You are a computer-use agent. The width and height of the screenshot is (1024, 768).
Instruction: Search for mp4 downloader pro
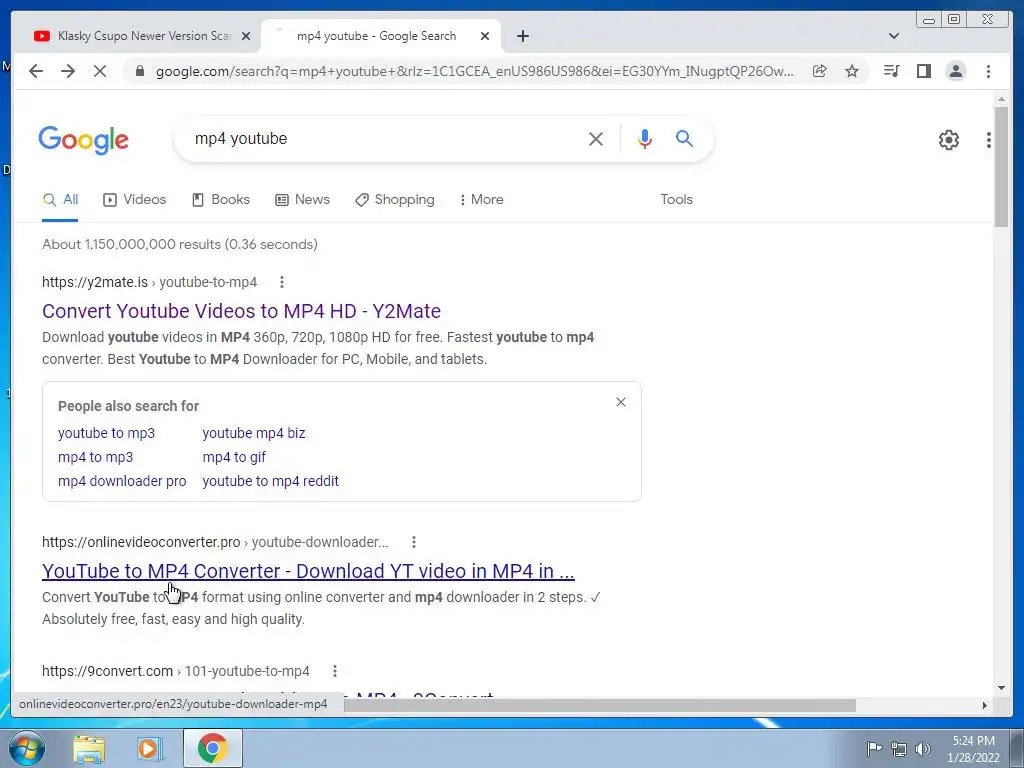[122, 481]
